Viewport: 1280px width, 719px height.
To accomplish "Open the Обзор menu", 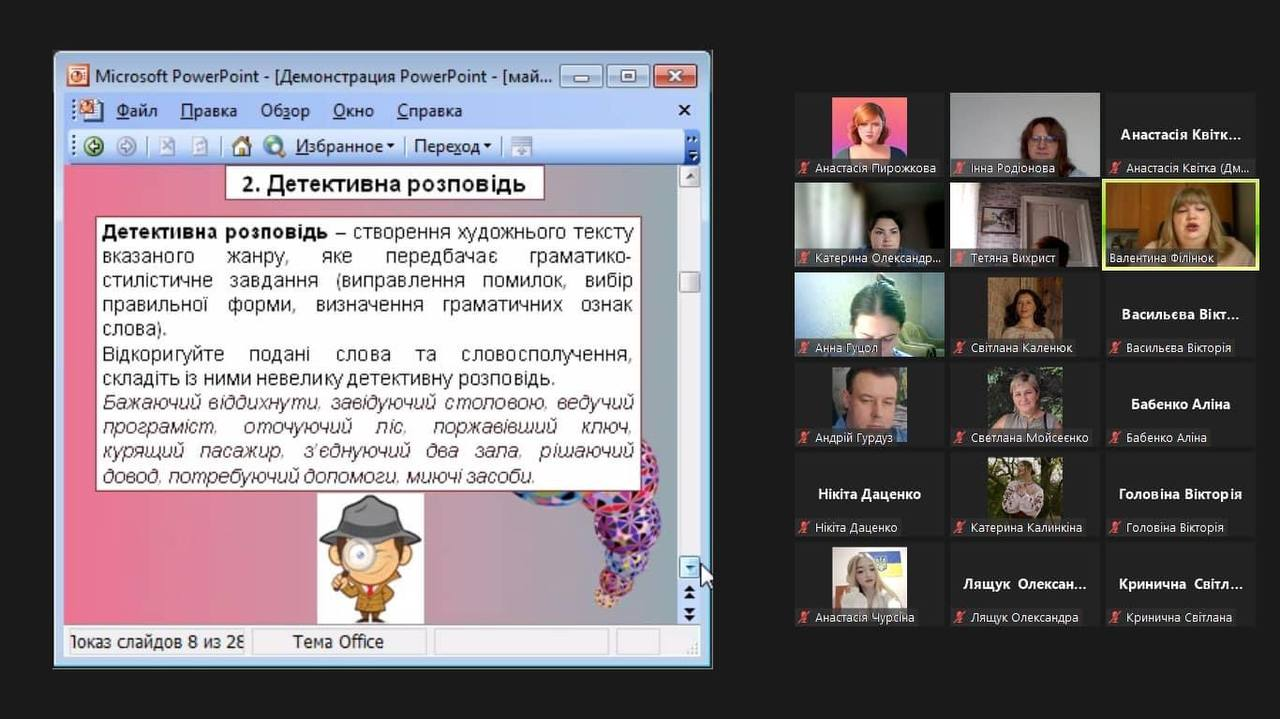I will [x=285, y=111].
